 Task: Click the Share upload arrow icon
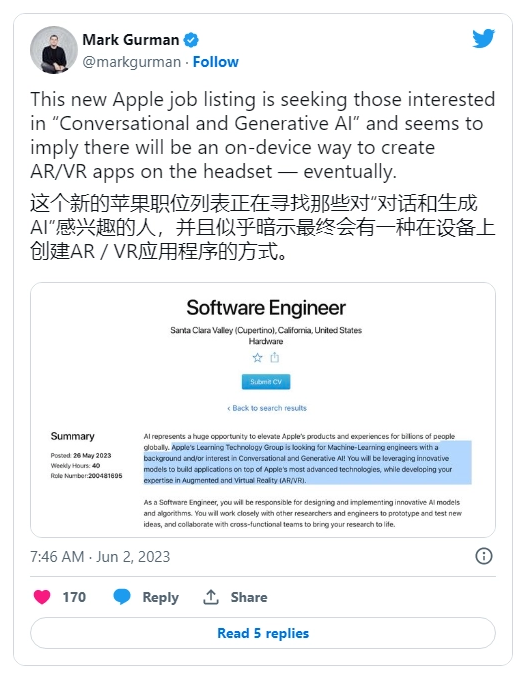click(211, 597)
